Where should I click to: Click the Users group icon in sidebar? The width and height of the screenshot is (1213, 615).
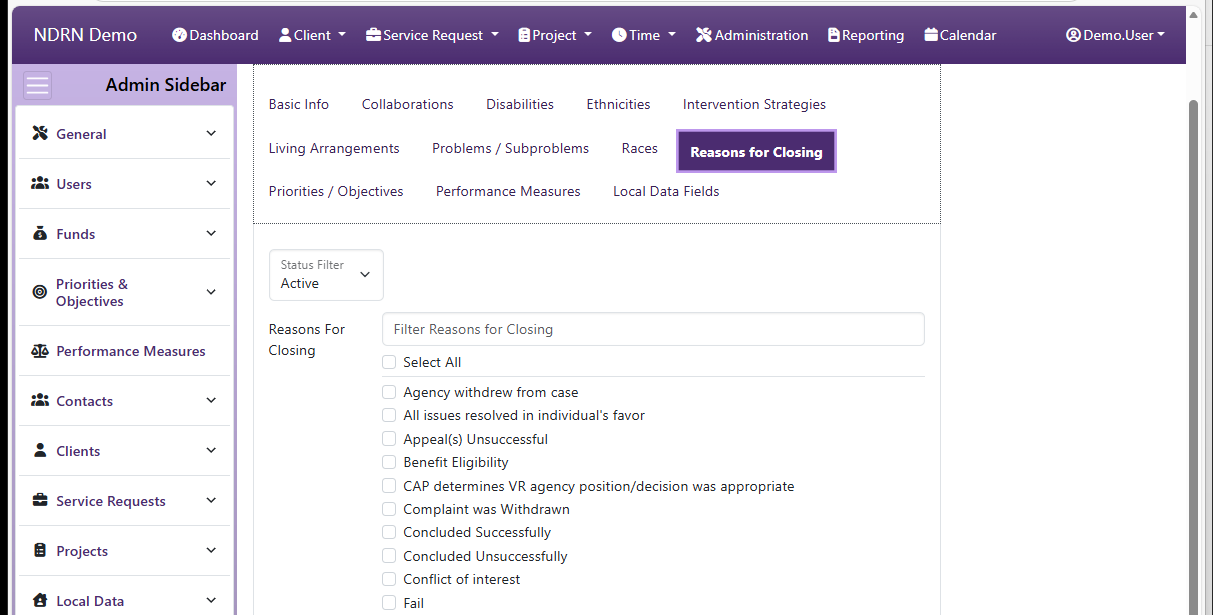click(x=40, y=183)
